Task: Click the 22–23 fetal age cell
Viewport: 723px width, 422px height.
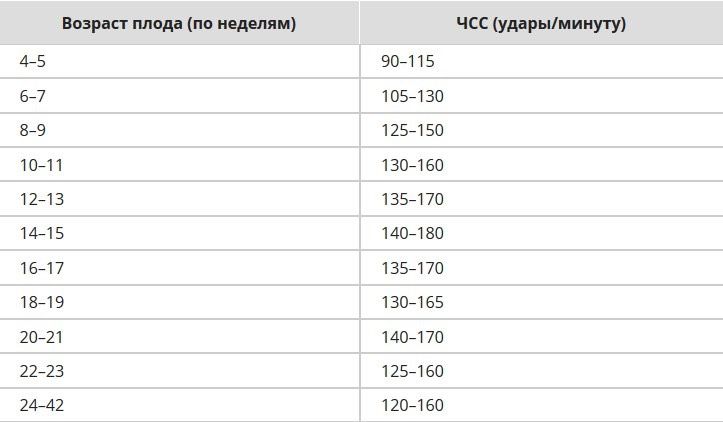Action: 41,371
